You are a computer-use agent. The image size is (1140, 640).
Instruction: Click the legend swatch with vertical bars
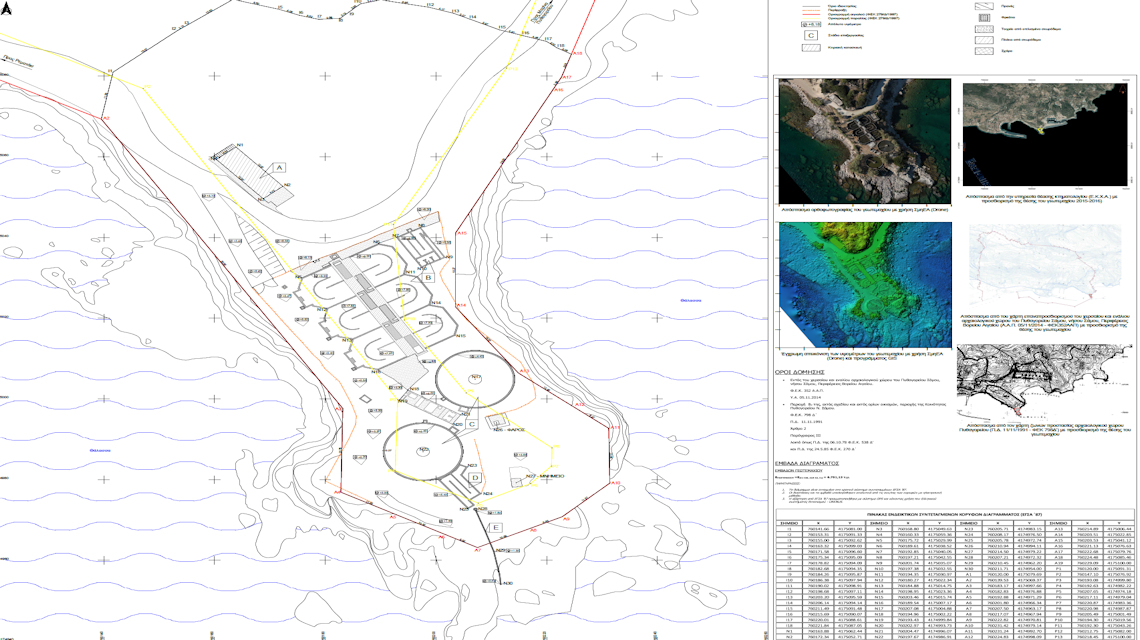coord(984,17)
